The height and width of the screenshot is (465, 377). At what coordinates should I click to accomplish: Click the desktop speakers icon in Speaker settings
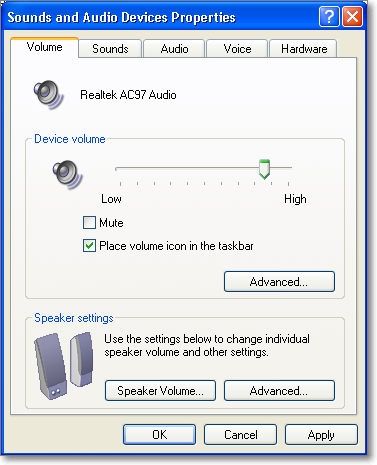pyautogui.click(x=64, y=365)
